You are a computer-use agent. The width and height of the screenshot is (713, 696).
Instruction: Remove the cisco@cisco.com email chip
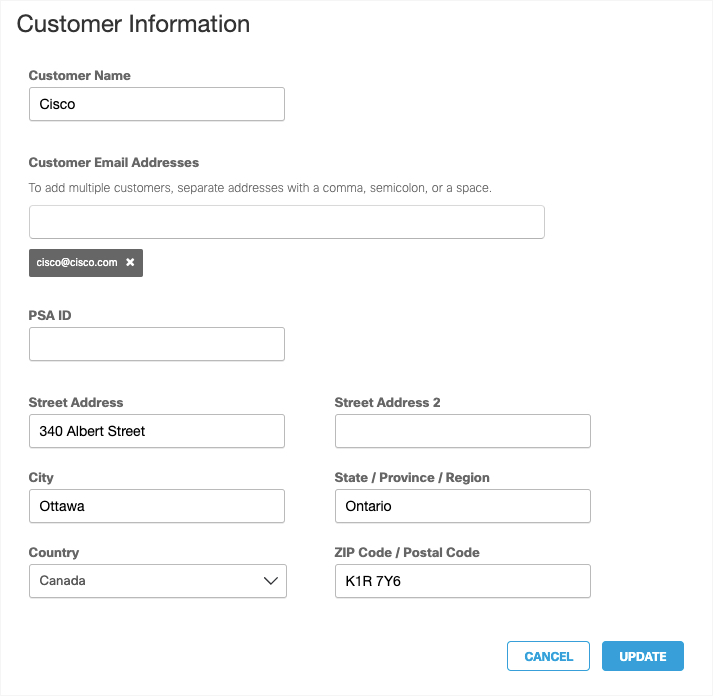click(x=130, y=262)
